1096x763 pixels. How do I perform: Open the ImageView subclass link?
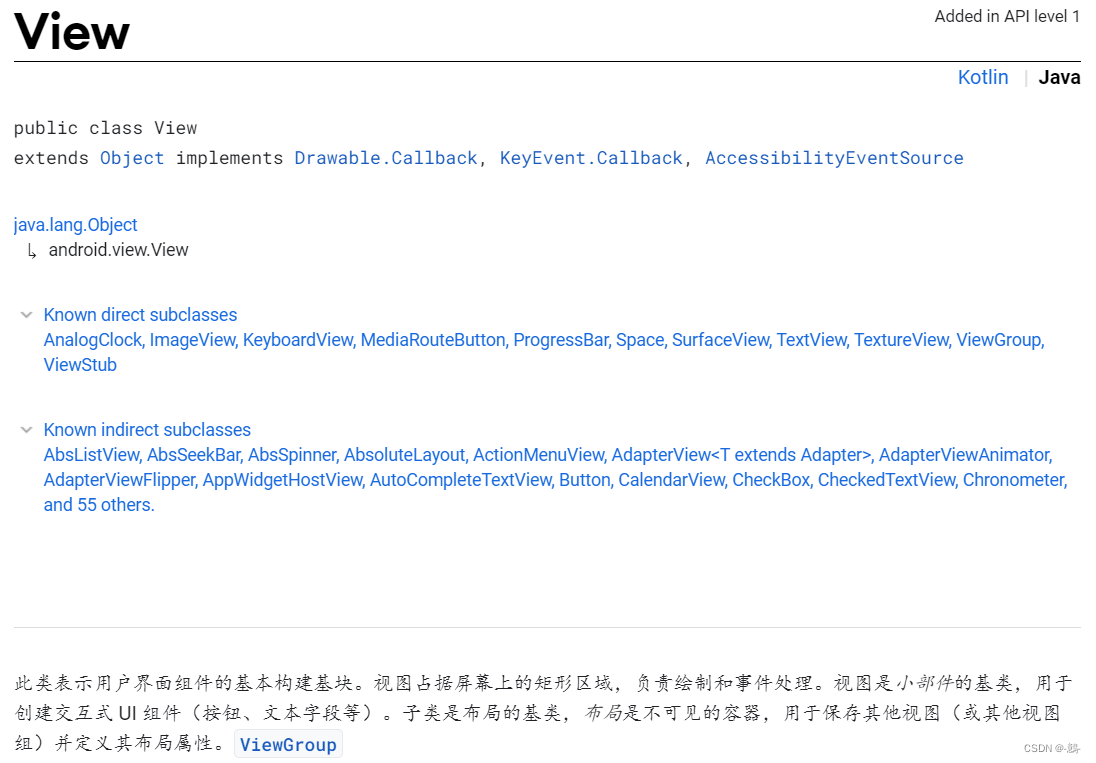coord(193,340)
